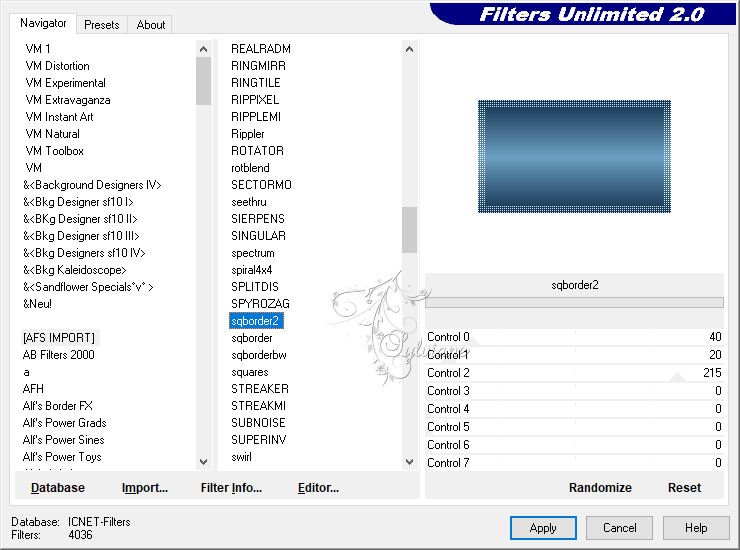Select AB Filters 2000 category

[x=59, y=355]
